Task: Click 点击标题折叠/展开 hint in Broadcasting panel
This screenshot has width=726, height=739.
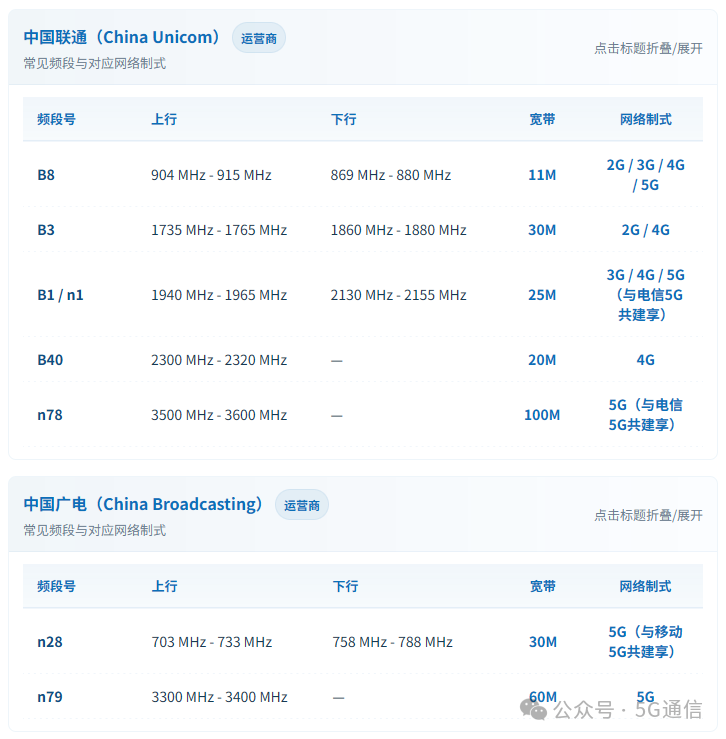Action: click(648, 515)
